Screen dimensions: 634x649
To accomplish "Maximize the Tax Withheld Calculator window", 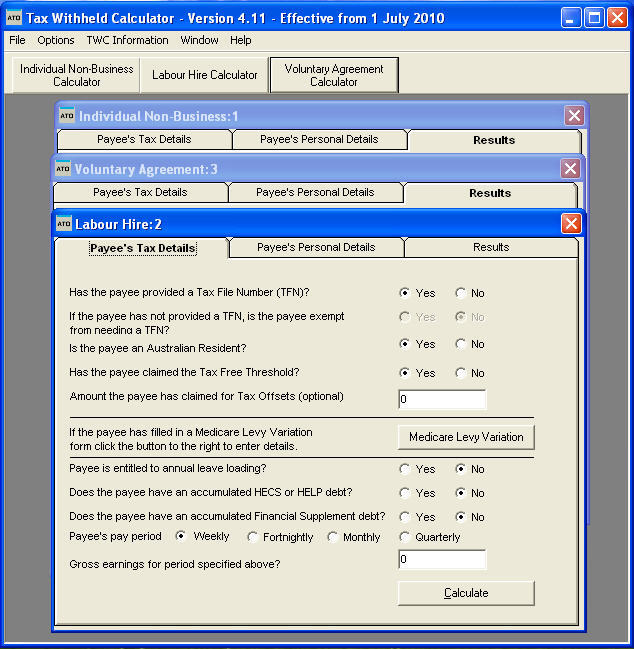I will (594, 18).
